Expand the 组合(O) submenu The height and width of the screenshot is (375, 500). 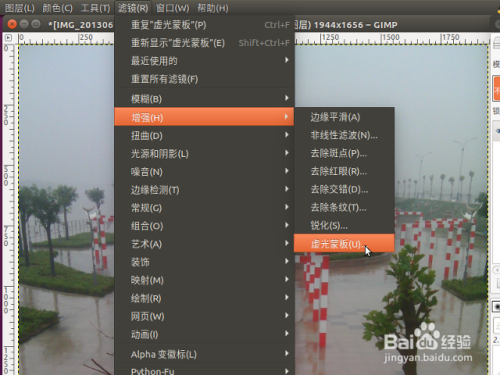pos(204,226)
